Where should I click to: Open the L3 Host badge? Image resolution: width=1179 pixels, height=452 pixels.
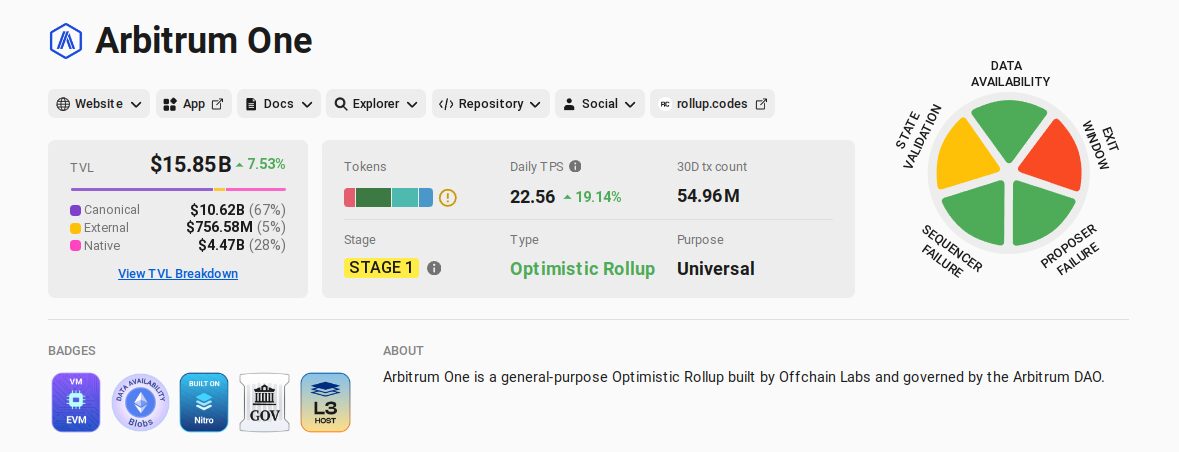(x=326, y=402)
